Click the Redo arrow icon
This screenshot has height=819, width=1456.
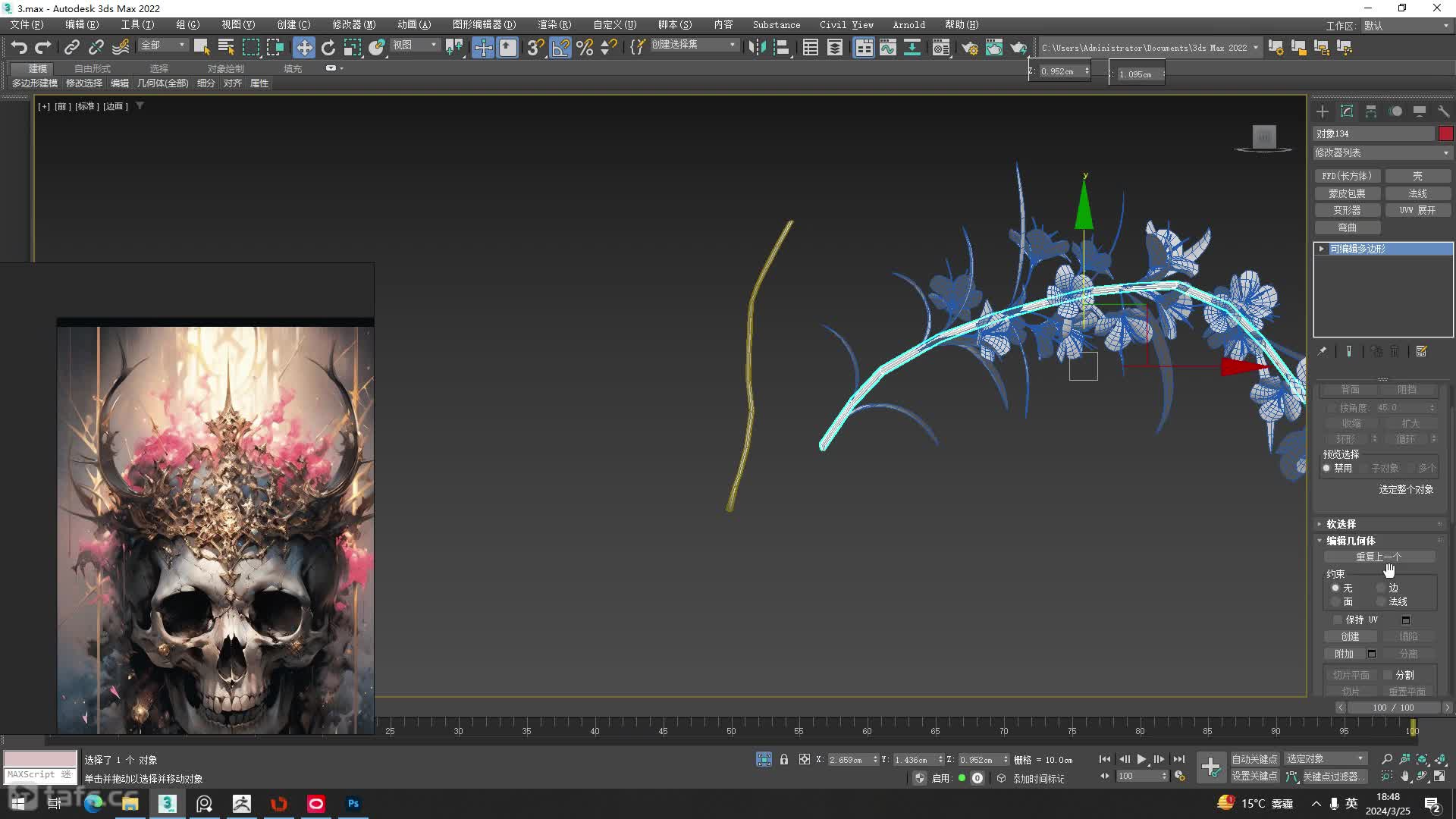pyautogui.click(x=43, y=47)
